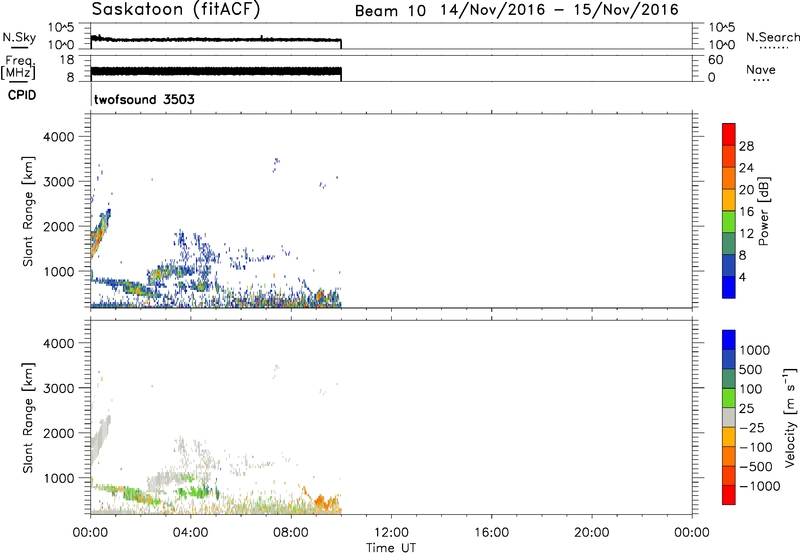Click the 'N.Search' legend label
The width and height of the screenshot is (800, 554).
772,37
